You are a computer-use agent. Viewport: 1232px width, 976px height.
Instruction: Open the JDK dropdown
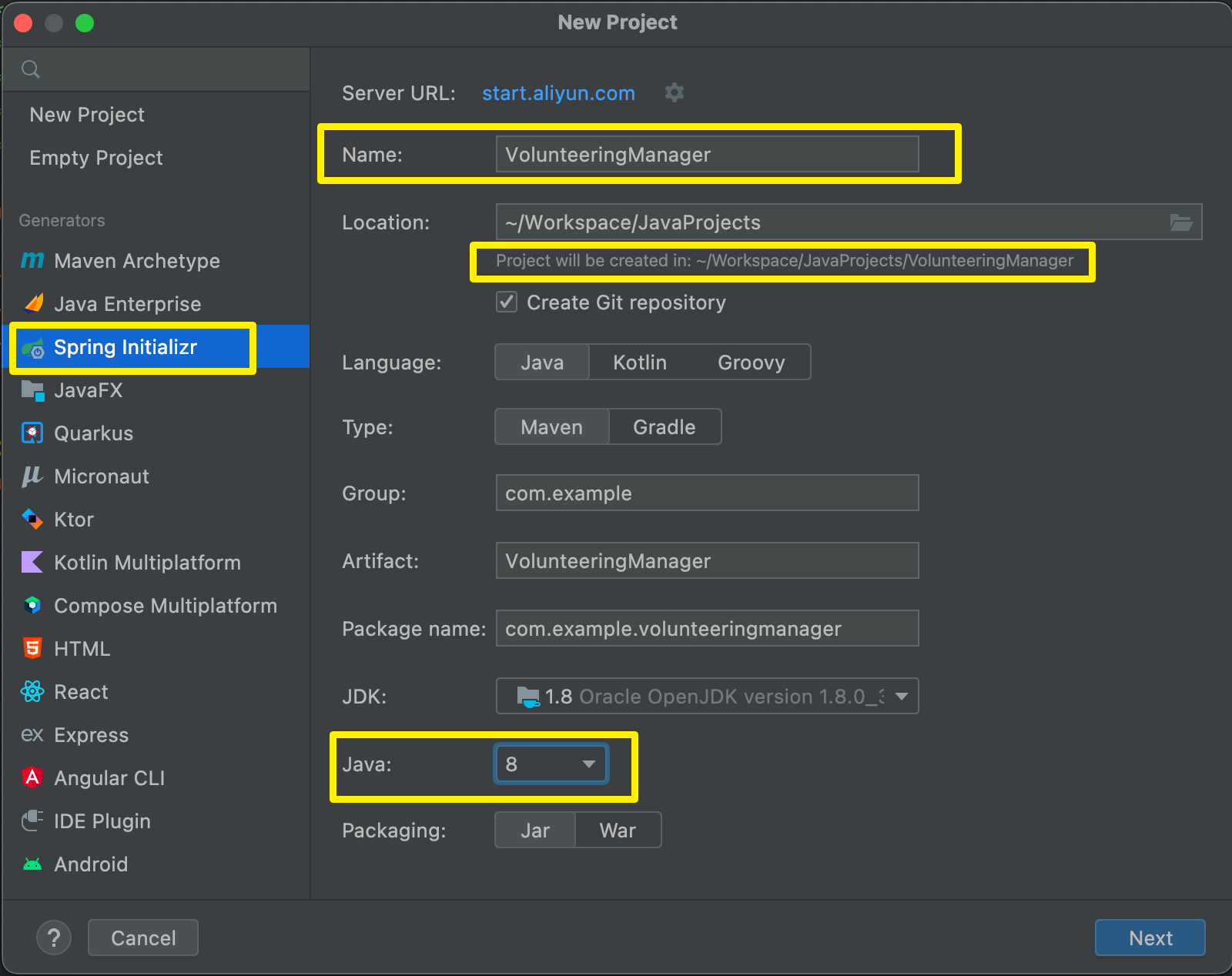708,697
